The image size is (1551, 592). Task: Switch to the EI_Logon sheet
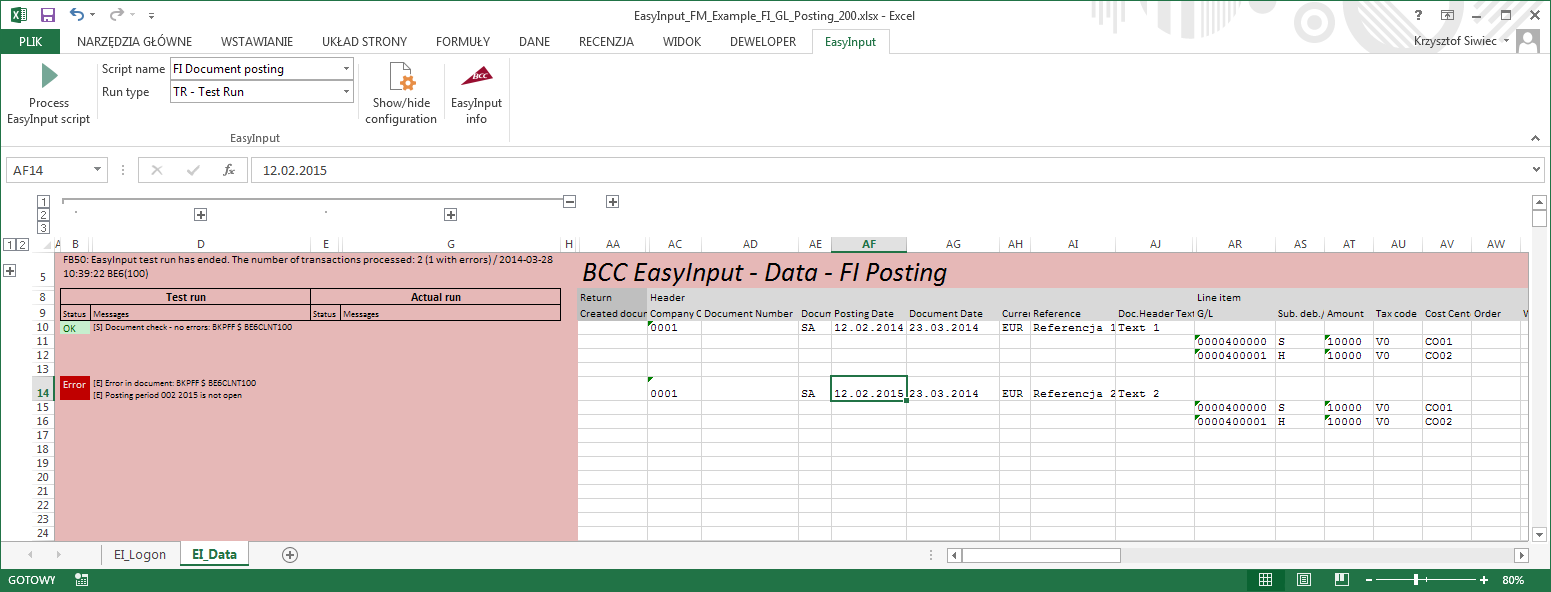pyautogui.click(x=140, y=554)
